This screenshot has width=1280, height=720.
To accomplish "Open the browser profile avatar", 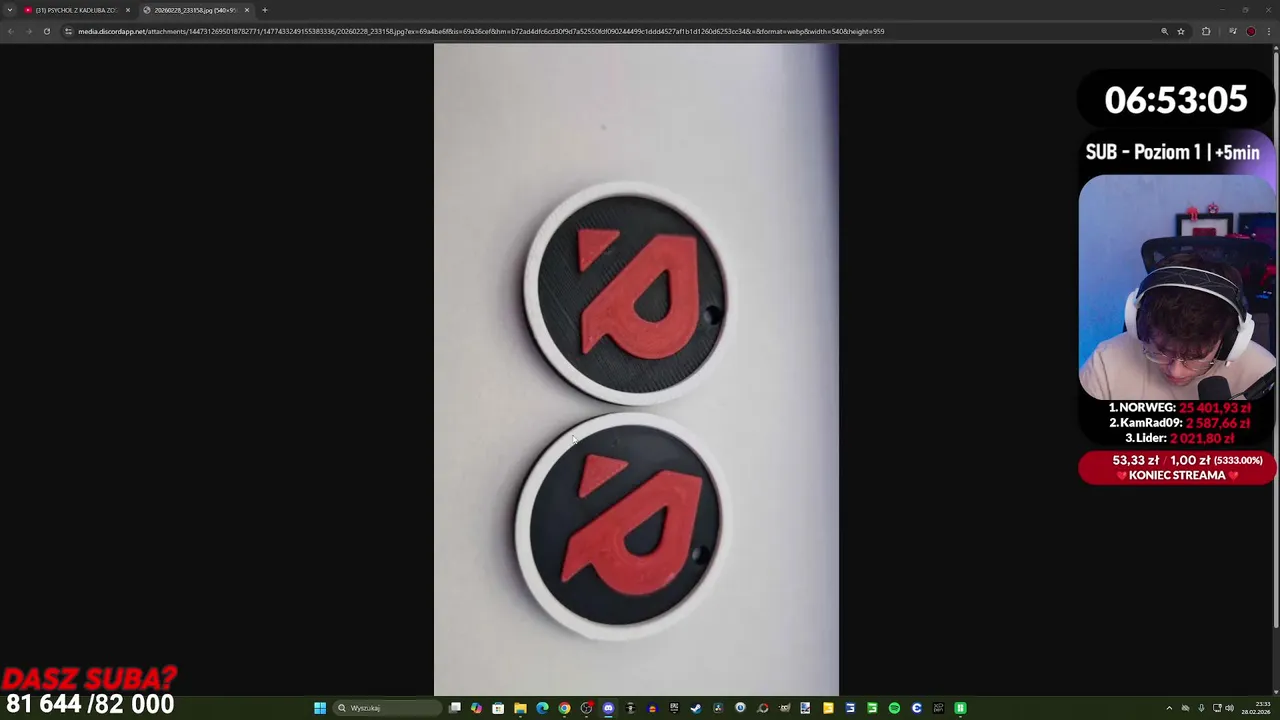I will (1251, 31).
